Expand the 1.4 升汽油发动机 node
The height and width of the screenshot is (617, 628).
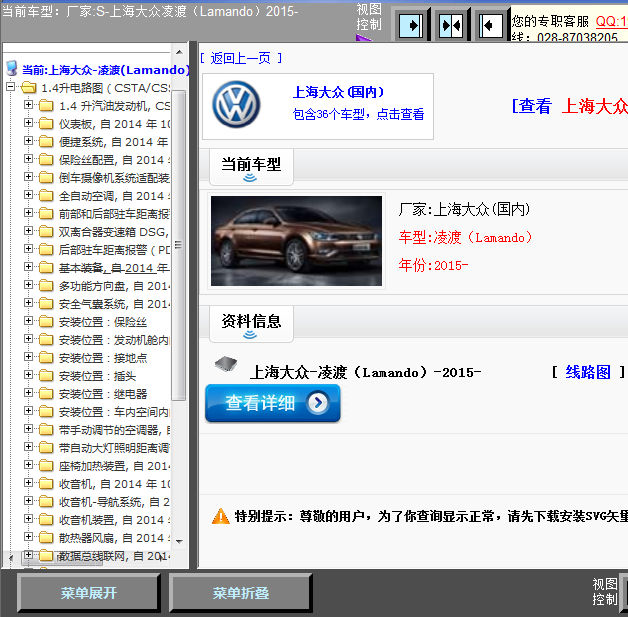pos(28,105)
